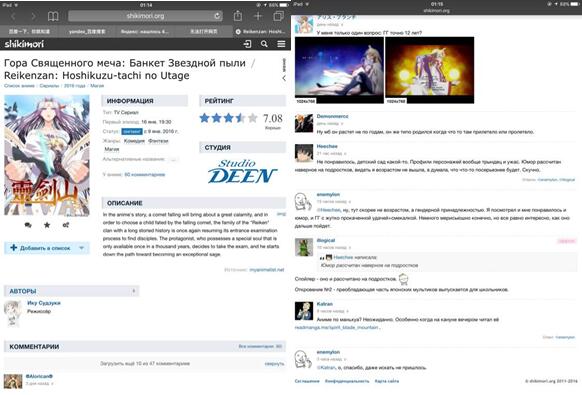This screenshot has height=395, width=582.
Task: Open the Магия genre tag
Action: pyautogui.click(x=112, y=149)
